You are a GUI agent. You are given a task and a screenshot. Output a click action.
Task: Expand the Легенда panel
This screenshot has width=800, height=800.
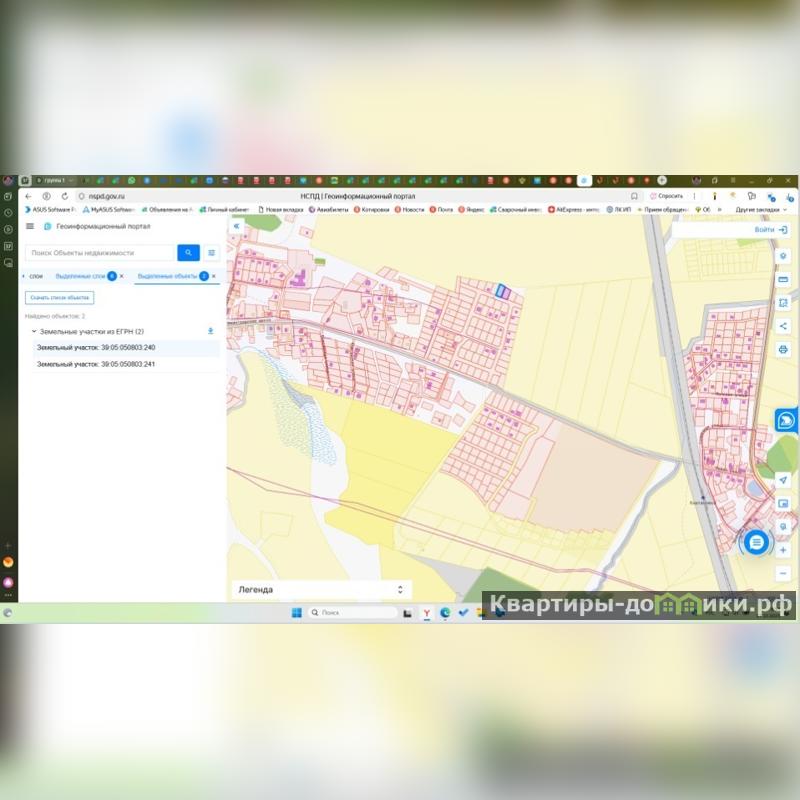coord(400,590)
